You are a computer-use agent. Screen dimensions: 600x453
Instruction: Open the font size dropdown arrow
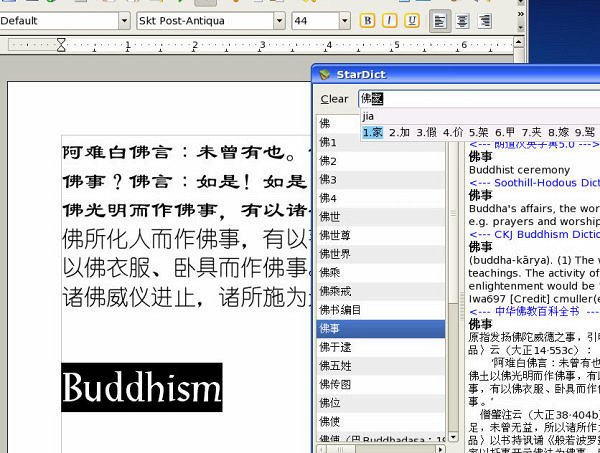344,21
